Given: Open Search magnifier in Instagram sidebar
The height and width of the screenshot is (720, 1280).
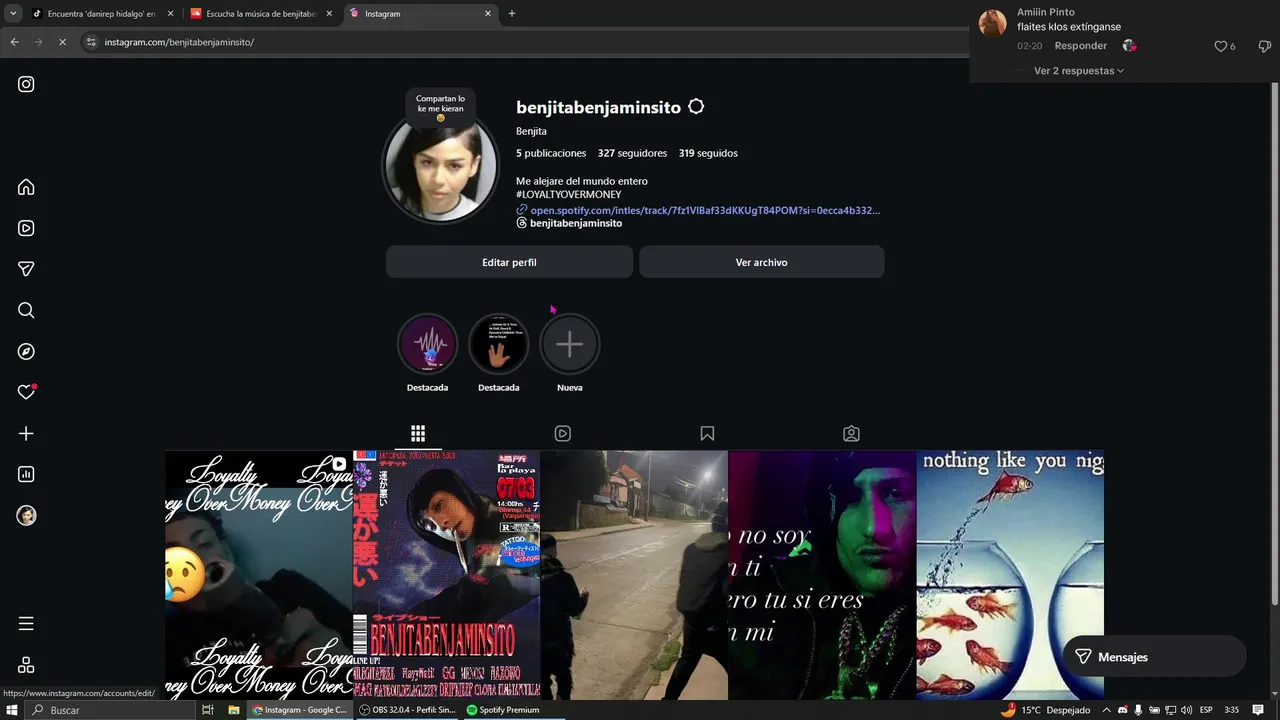Looking at the screenshot, I should 26,310.
